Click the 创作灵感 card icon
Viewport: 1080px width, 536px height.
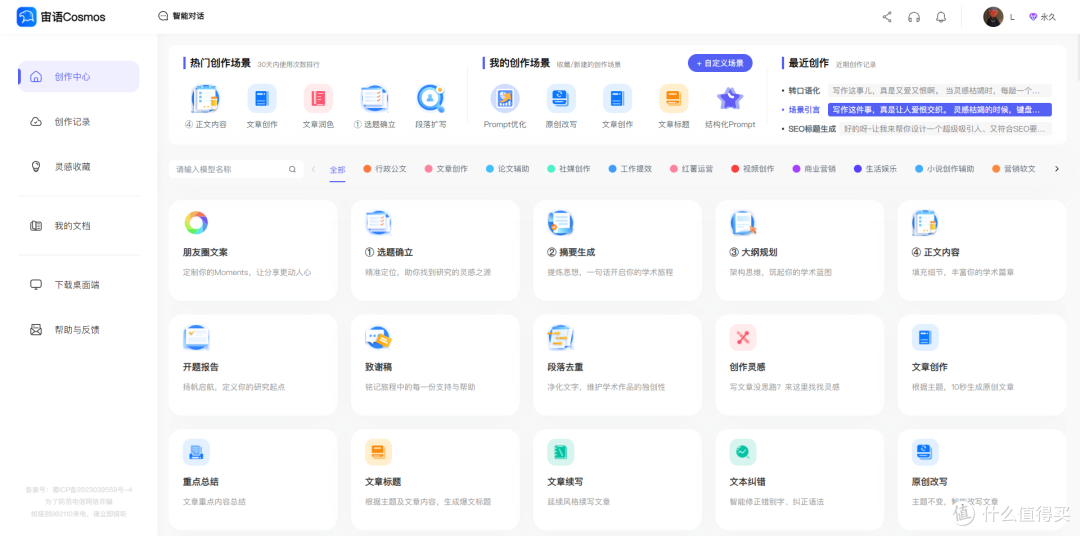[742, 337]
